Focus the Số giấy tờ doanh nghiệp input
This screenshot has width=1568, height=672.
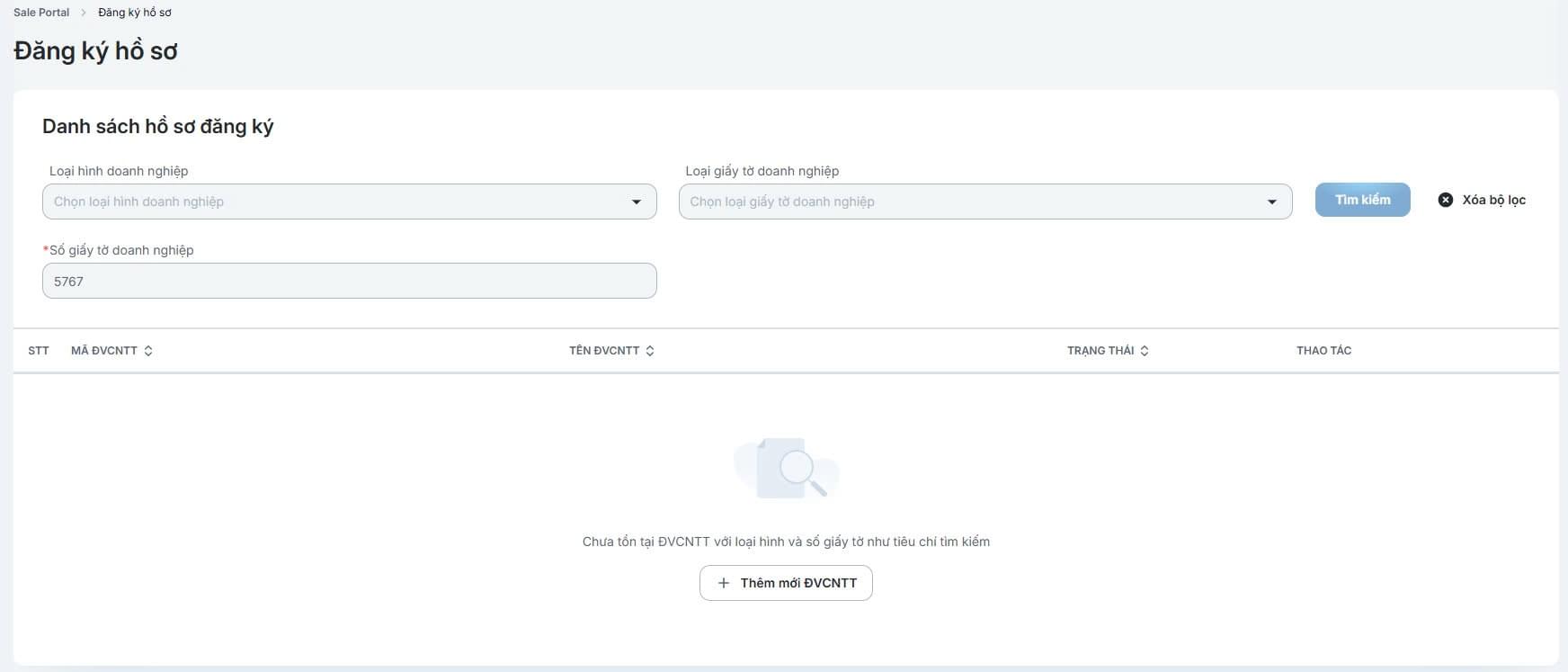point(349,281)
